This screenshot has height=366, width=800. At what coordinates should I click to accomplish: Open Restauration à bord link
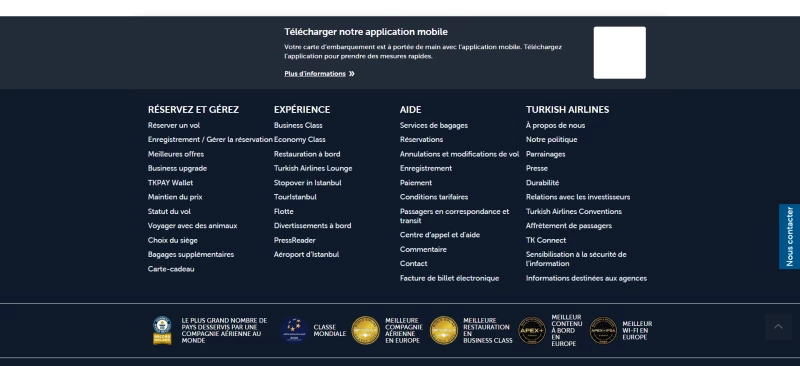click(307, 154)
